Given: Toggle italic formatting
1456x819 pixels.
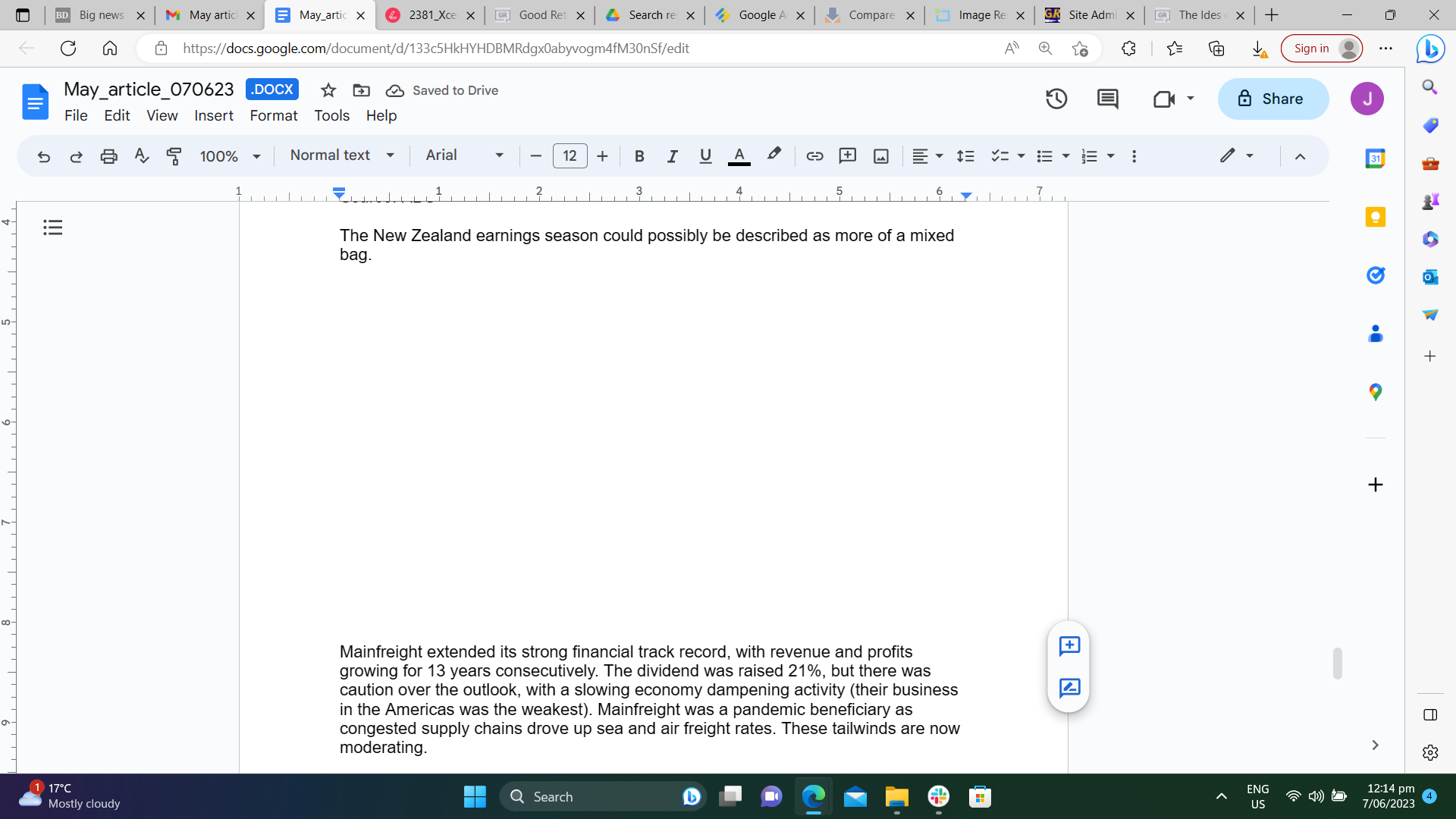Looking at the screenshot, I should pos(672,156).
